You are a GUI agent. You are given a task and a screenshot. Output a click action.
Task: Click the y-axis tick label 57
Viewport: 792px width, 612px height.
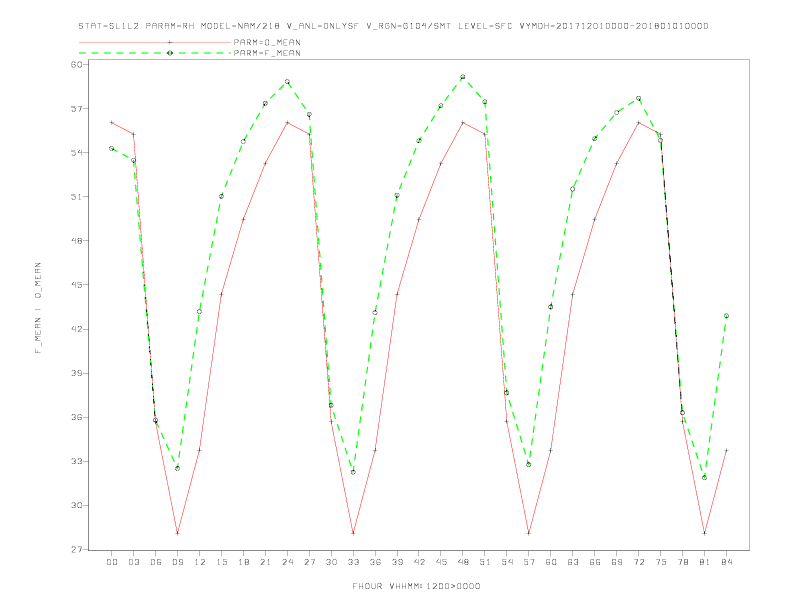pyautogui.click(x=77, y=109)
